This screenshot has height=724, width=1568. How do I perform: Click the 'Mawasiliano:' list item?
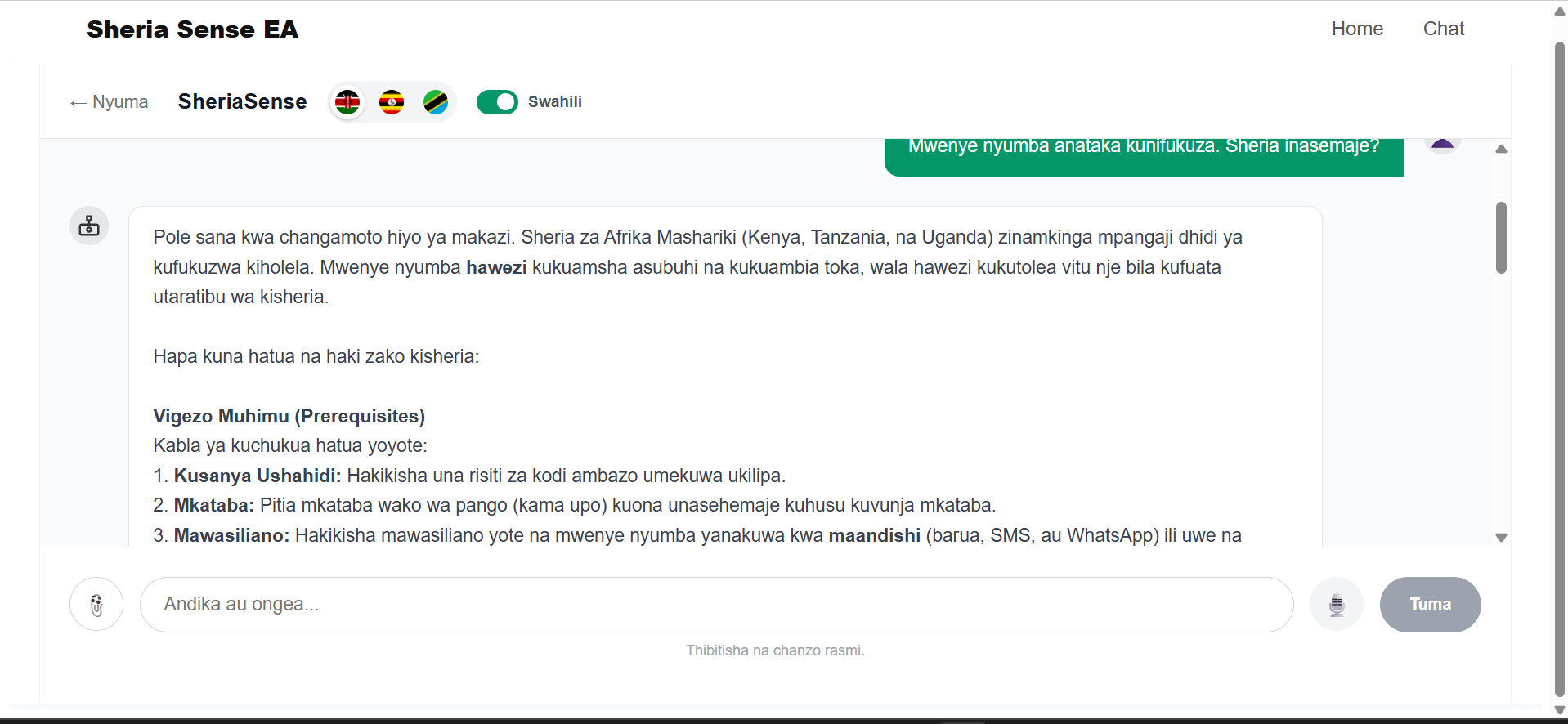[x=697, y=535]
